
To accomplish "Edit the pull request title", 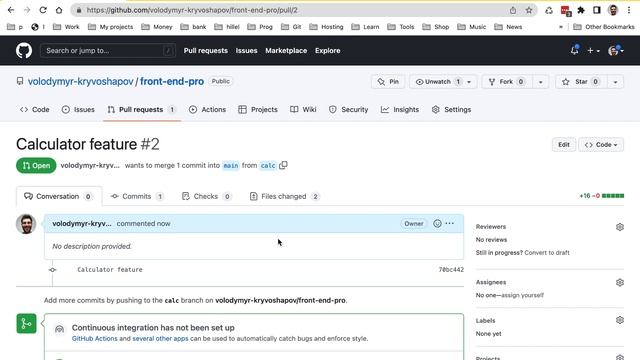I will point(564,144).
